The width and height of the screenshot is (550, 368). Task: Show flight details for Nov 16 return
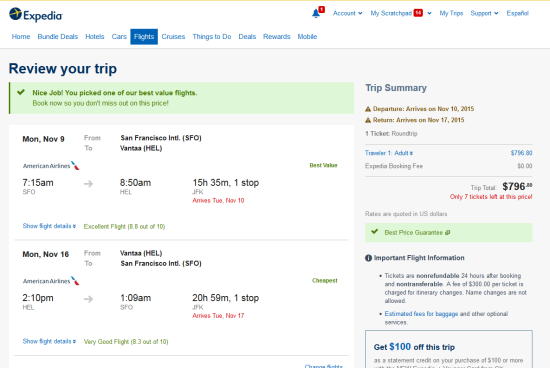(49, 341)
